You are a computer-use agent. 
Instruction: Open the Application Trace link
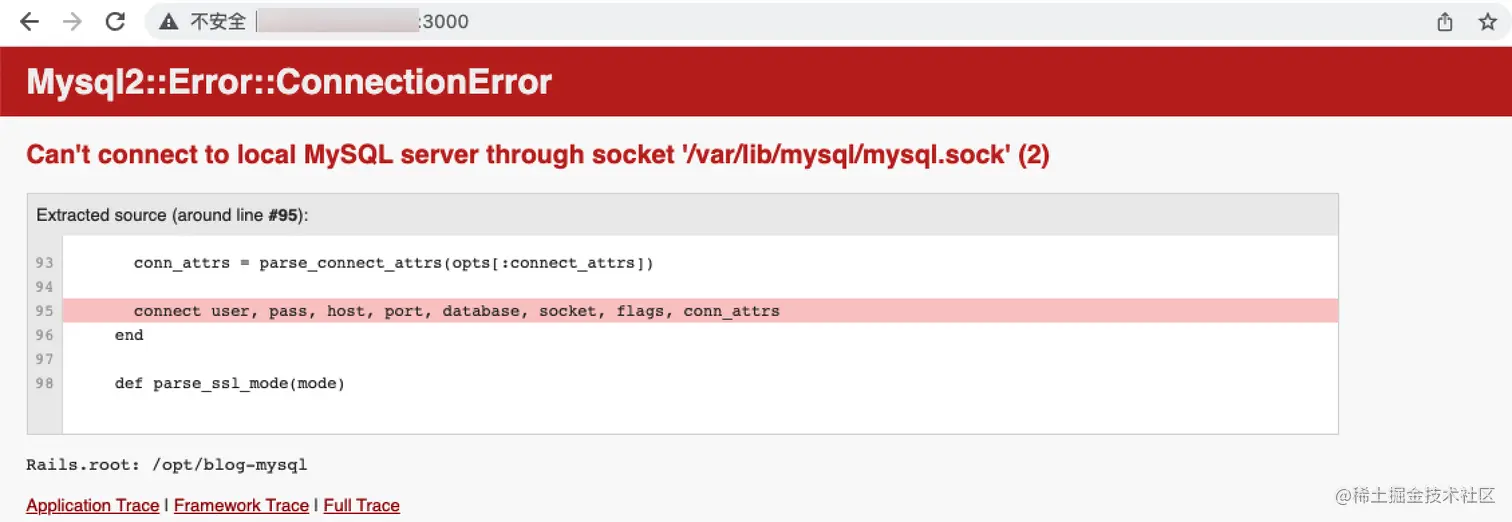point(93,505)
